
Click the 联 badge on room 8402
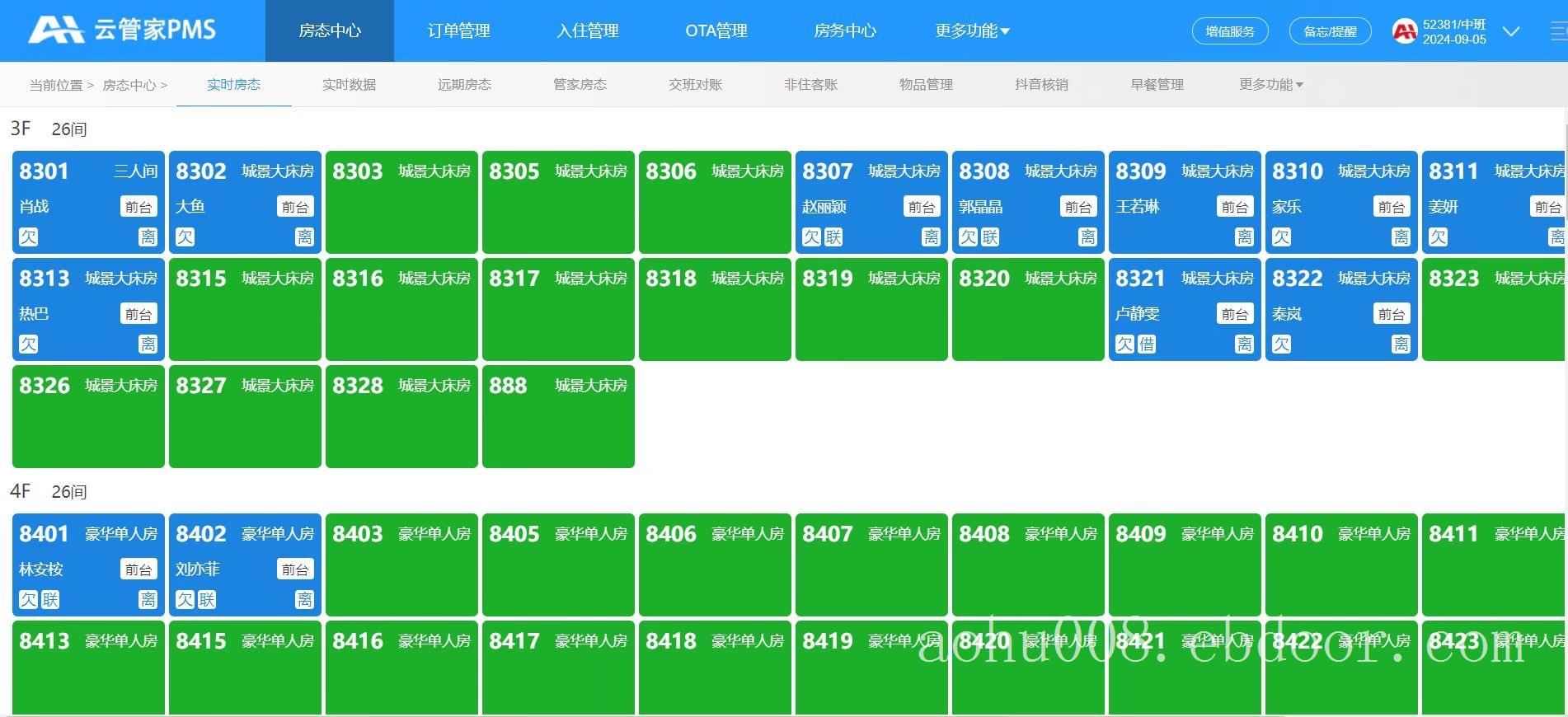[207, 600]
